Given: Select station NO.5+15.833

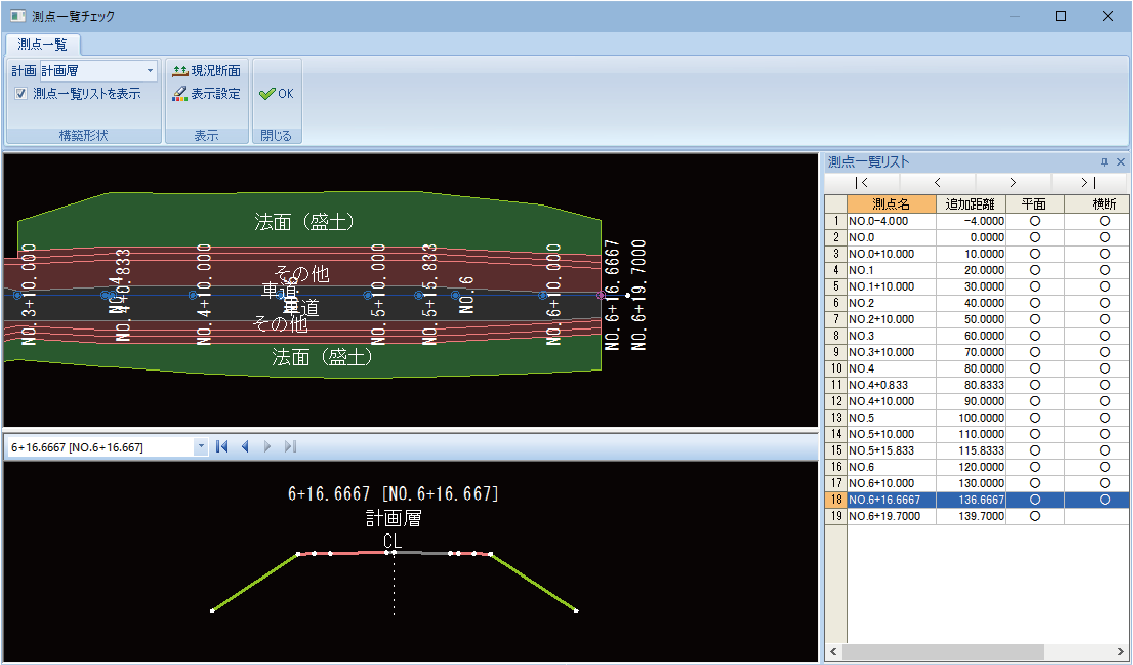Looking at the screenshot, I should coord(891,450).
